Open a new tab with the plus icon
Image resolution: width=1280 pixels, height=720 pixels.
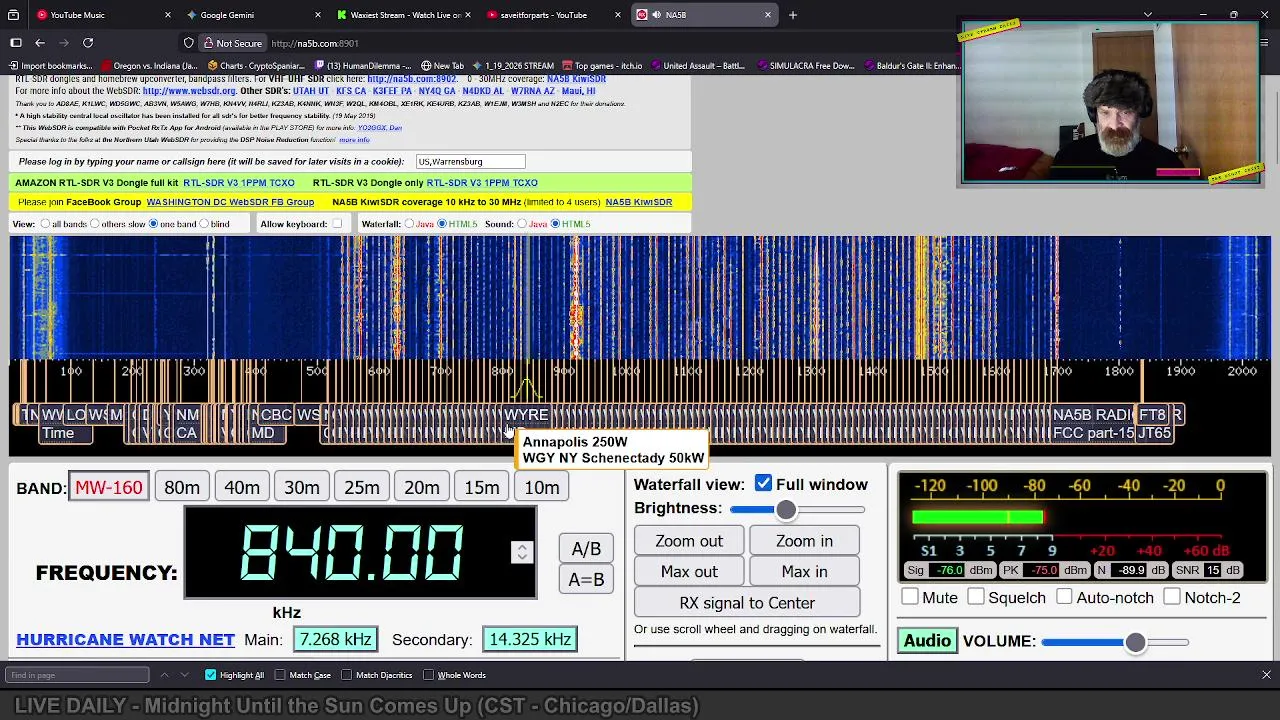click(x=793, y=15)
